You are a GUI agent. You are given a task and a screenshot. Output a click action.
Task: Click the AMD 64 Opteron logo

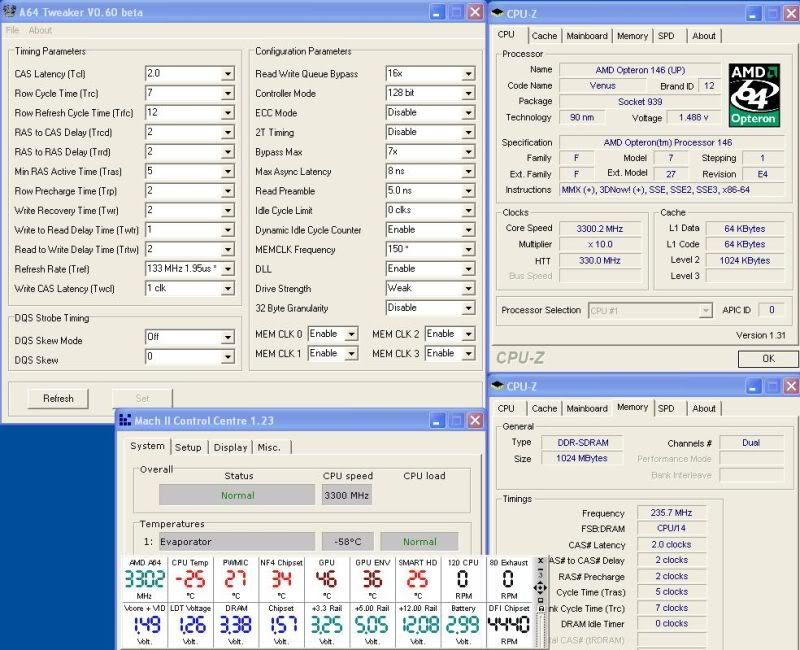(x=754, y=95)
